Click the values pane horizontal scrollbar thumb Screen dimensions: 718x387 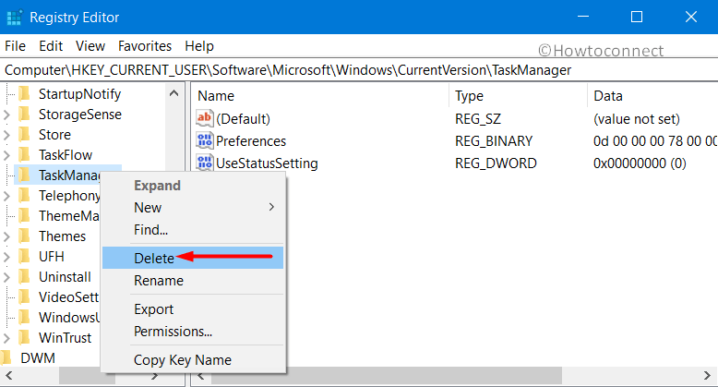click(386, 376)
